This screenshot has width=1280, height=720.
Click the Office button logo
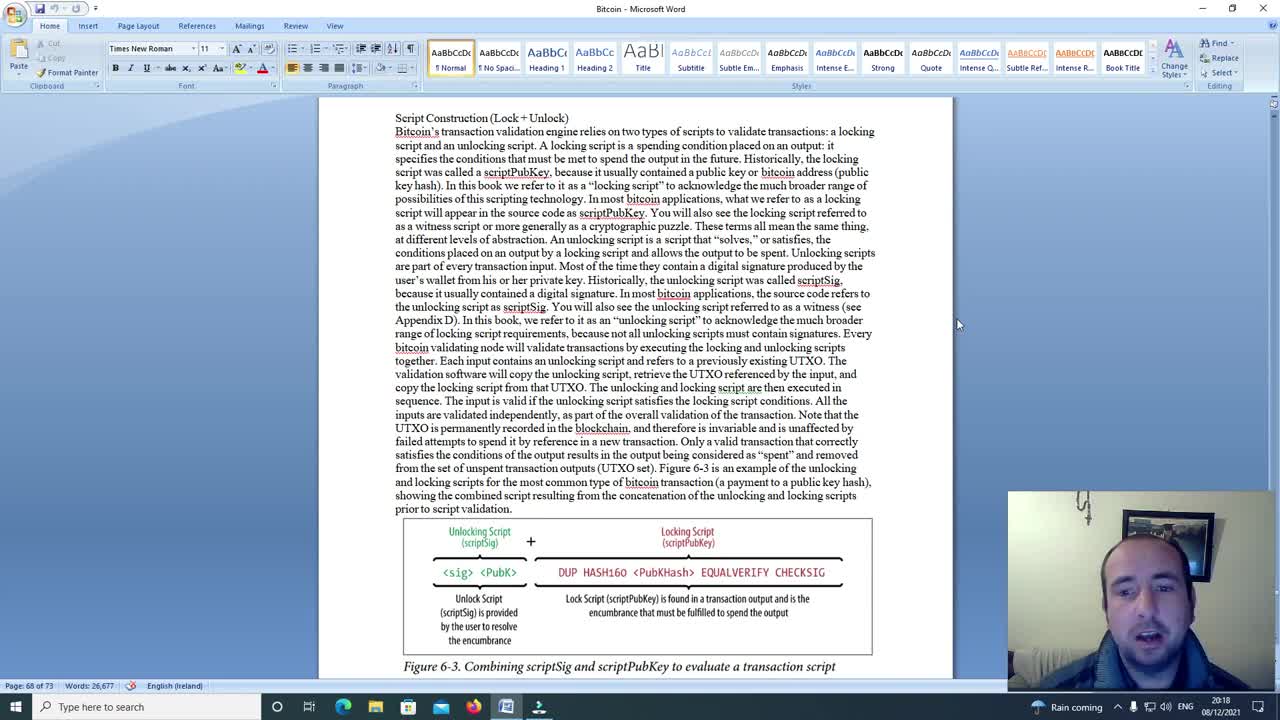click(15, 14)
